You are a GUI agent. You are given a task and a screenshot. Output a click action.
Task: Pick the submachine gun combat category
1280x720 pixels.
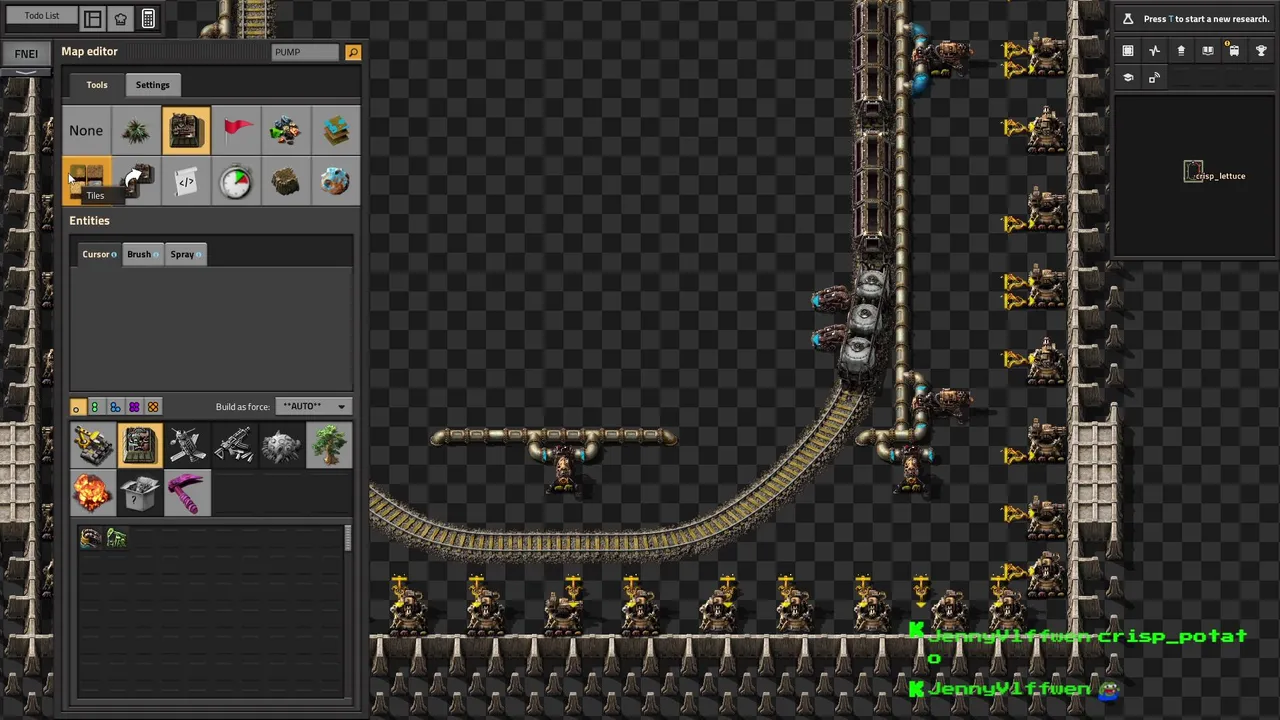point(234,445)
